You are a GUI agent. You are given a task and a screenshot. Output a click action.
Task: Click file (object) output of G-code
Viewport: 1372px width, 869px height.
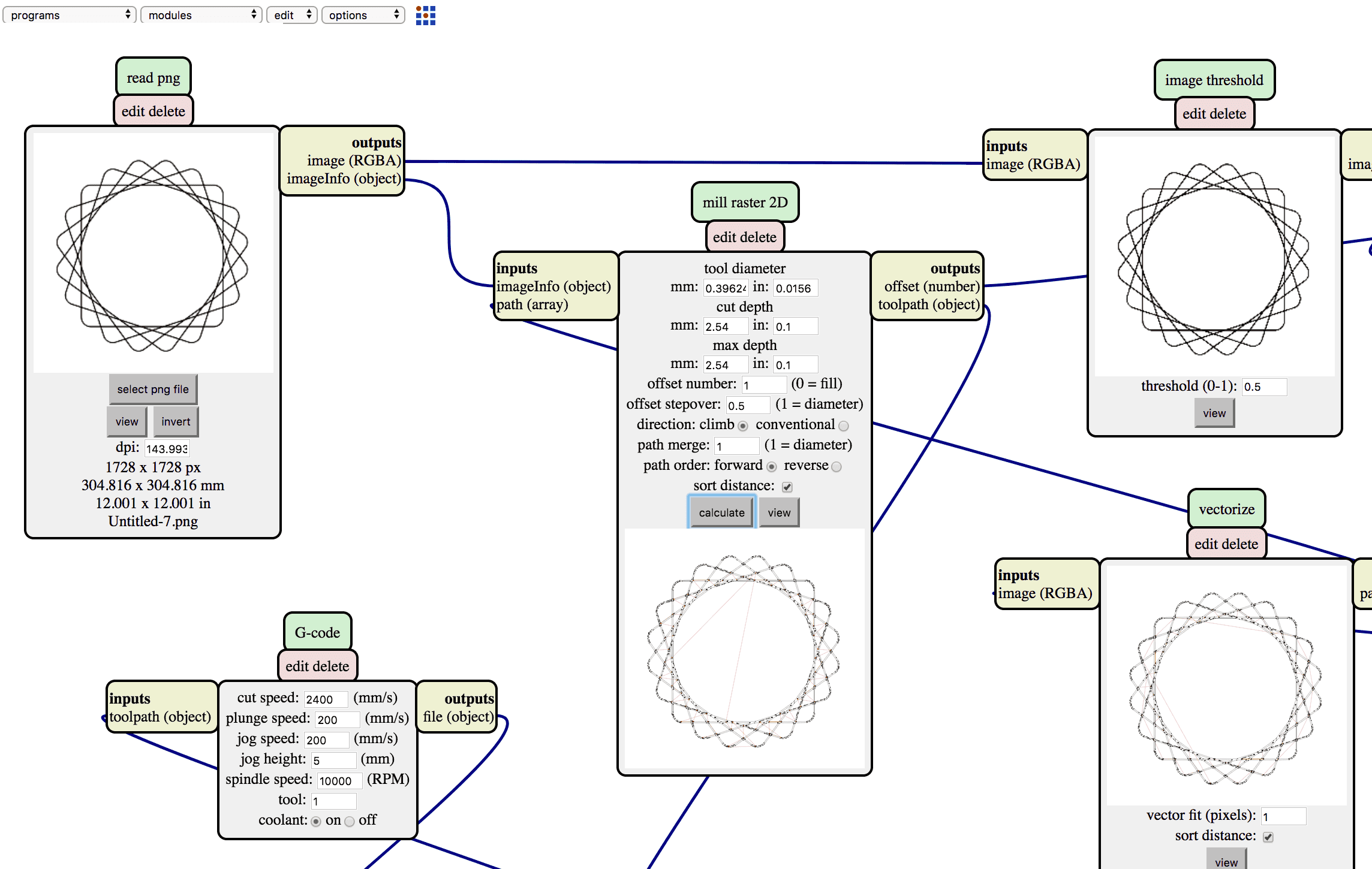(x=458, y=717)
